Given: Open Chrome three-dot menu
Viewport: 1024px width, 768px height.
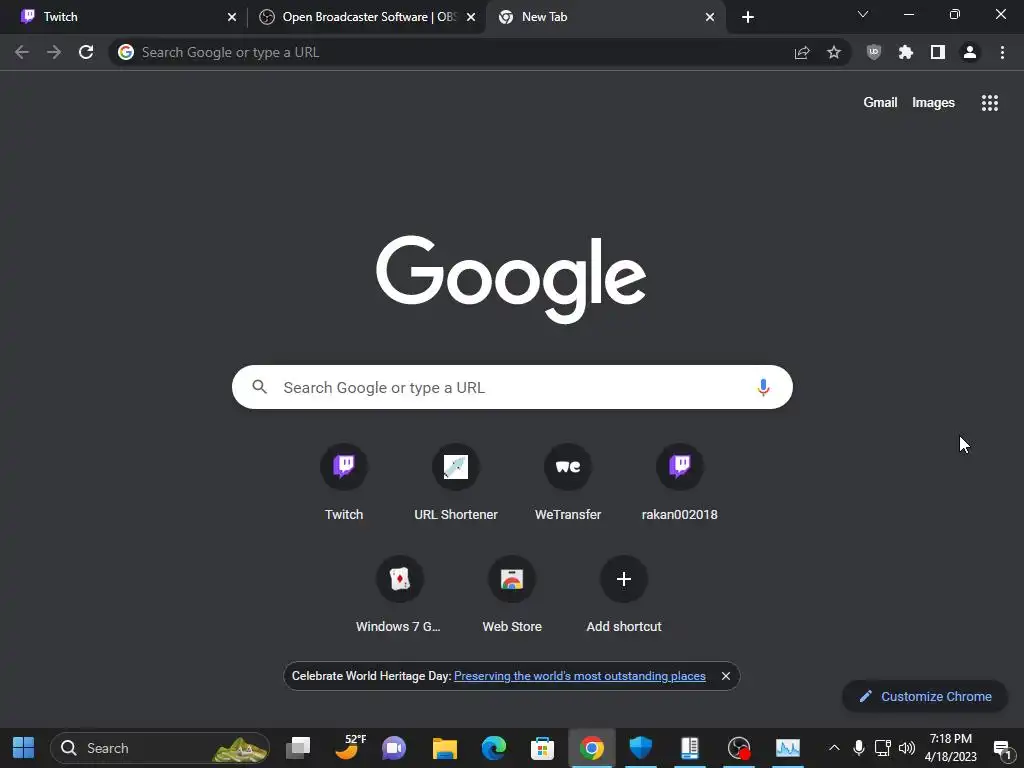Looking at the screenshot, I should pyautogui.click(x=1002, y=52).
